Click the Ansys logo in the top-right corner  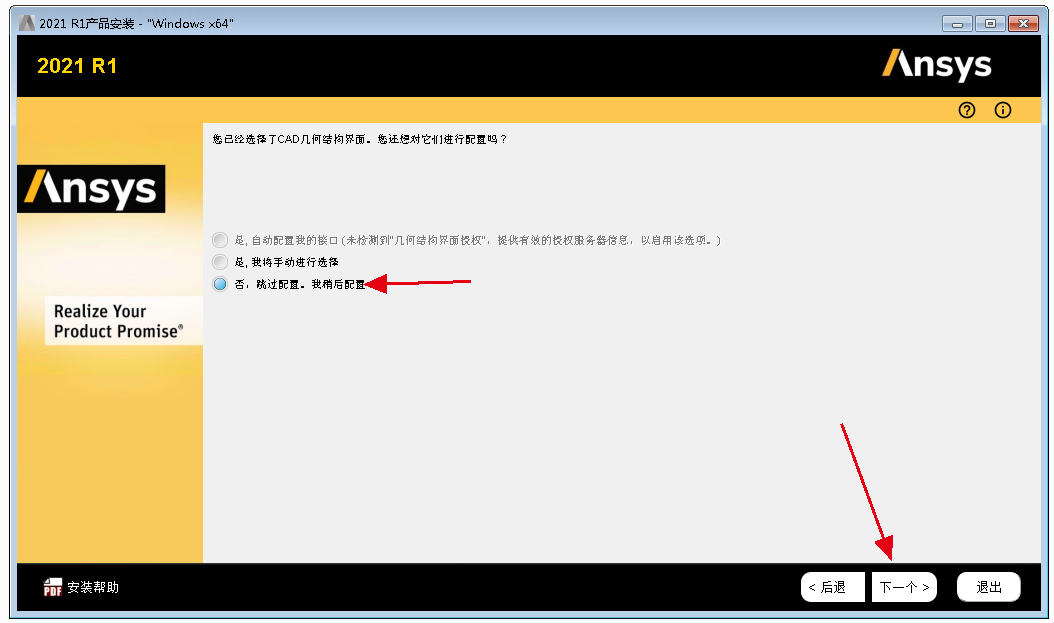coord(938,64)
